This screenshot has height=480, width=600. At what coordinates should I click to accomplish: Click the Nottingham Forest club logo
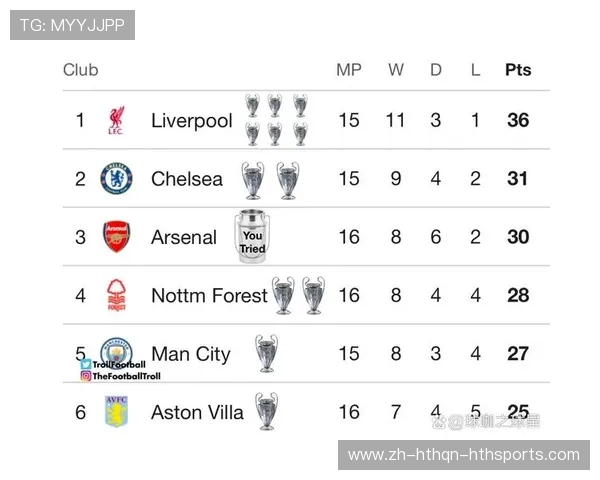pyautogui.click(x=116, y=295)
